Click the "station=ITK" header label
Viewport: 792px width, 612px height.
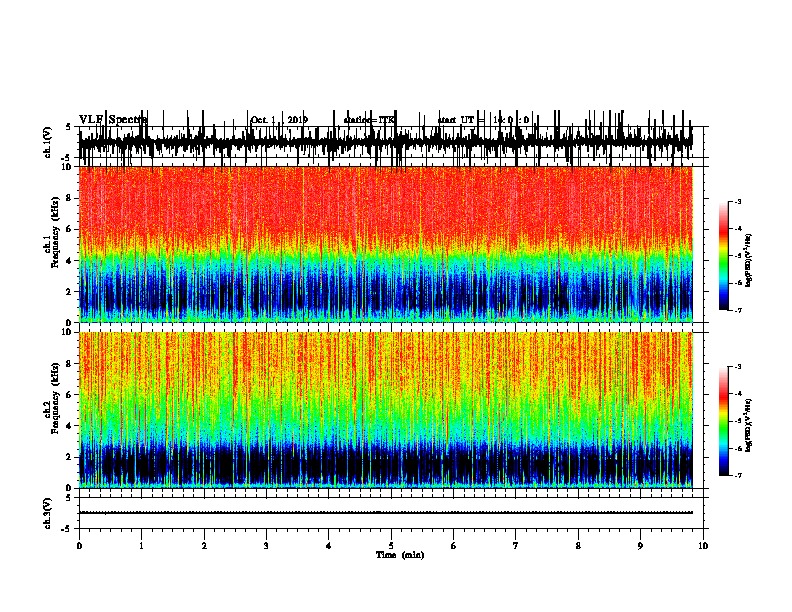369,120
